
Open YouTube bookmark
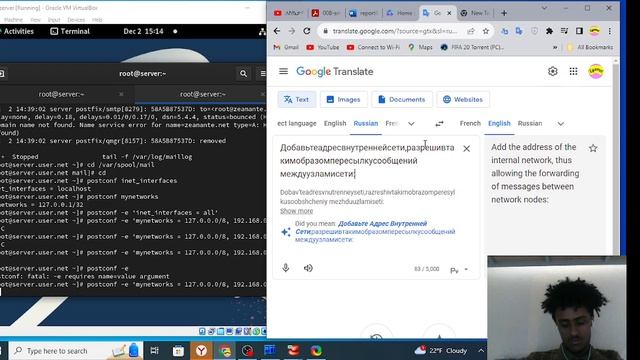[x=323, y=47]
